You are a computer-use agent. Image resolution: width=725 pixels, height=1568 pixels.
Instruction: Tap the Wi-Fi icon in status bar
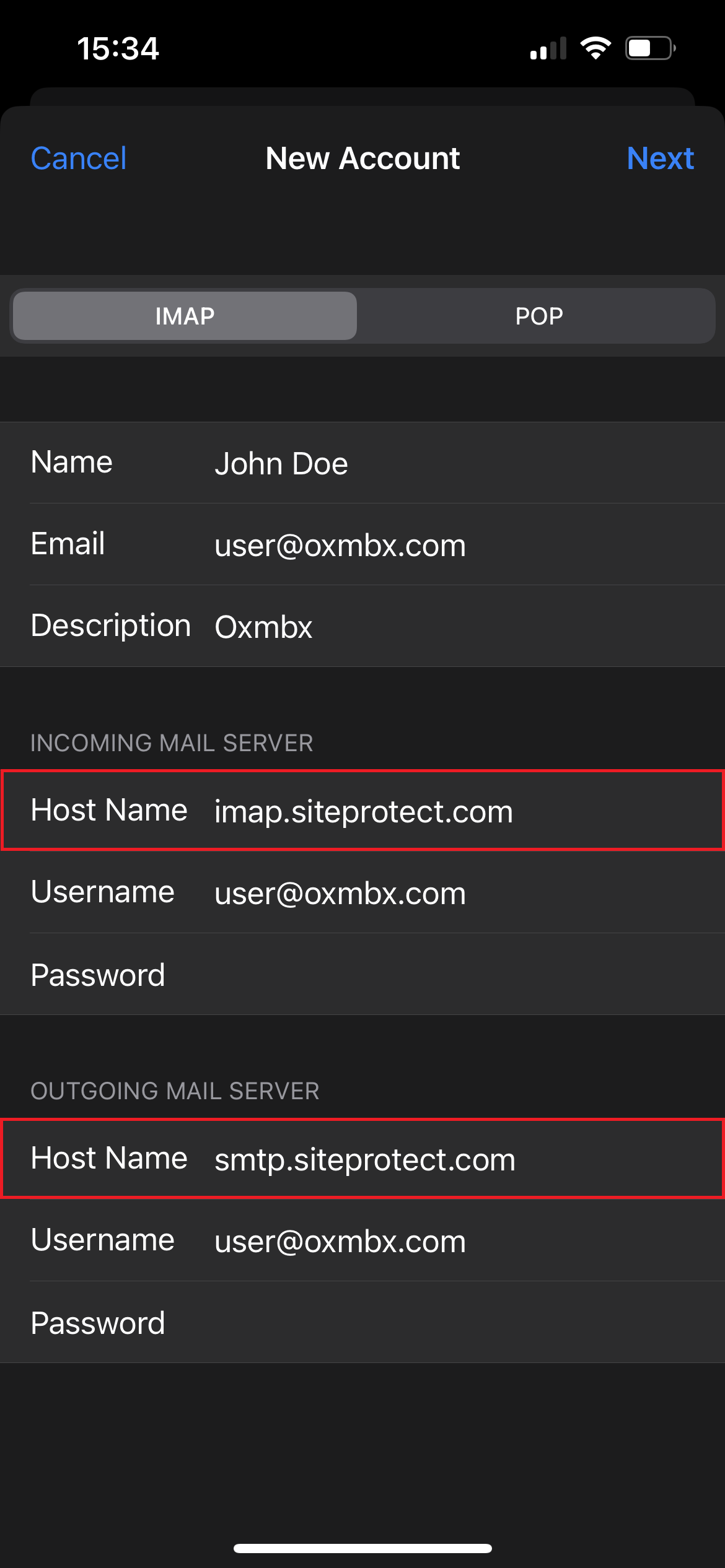tap(595, 48)
